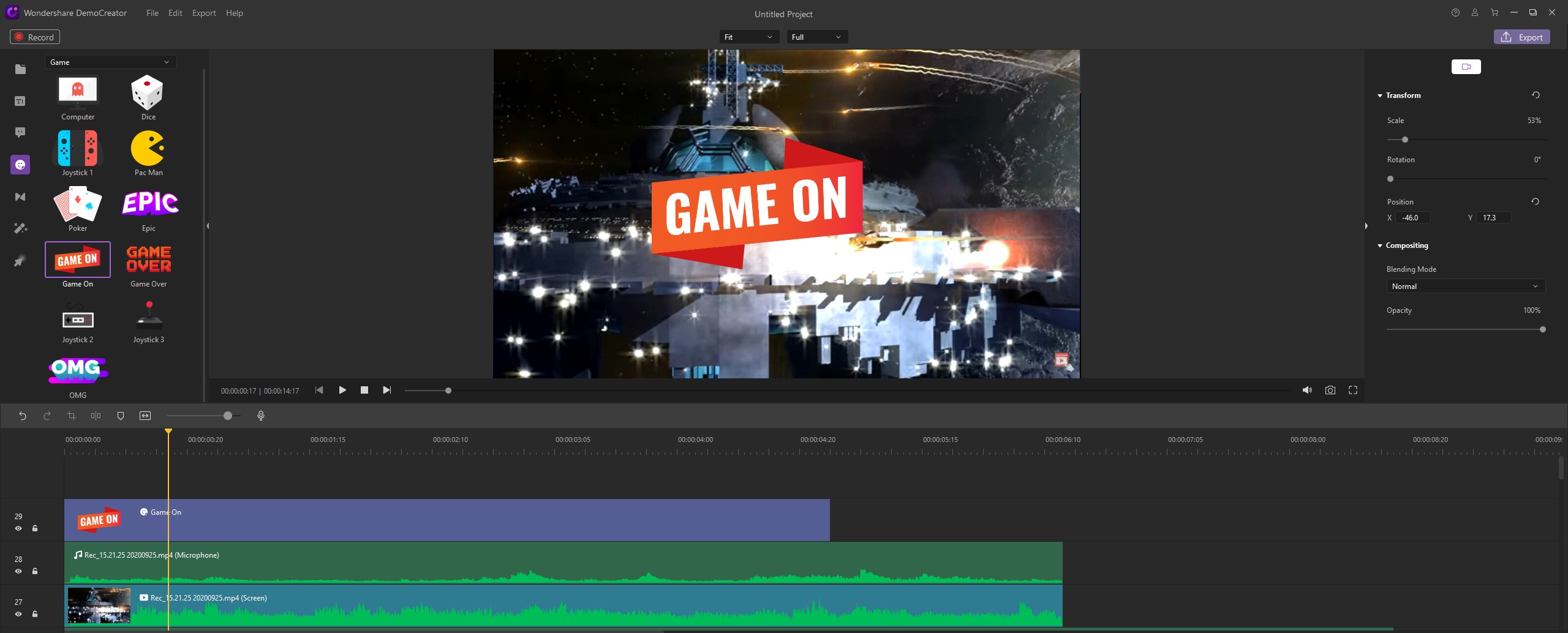Viewport: 1568px width, 633px height.
Task: Select the Microphone audio clip on track 28
Action: point(563,563)
